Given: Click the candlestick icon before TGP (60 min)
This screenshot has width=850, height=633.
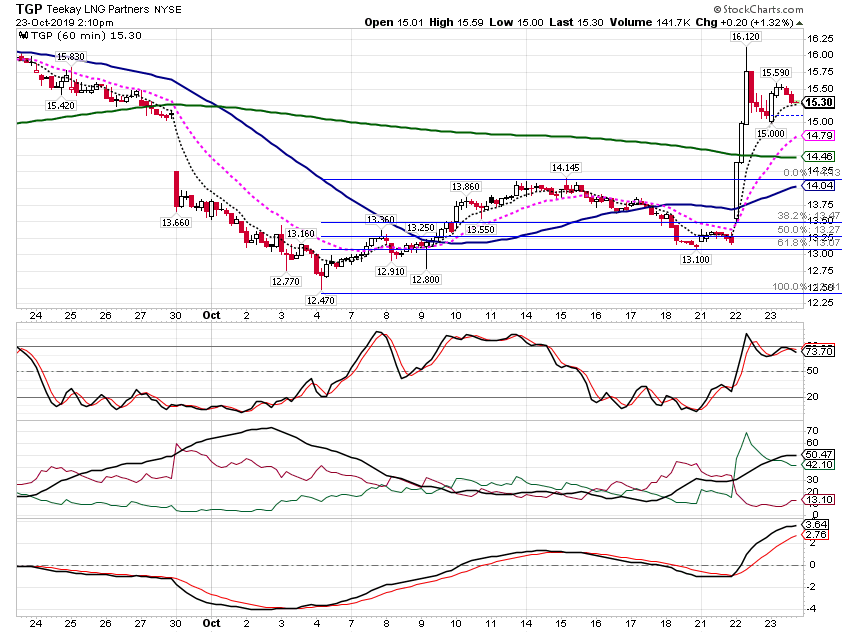Looking at the screenshot, I should click(x=23, y=36).
